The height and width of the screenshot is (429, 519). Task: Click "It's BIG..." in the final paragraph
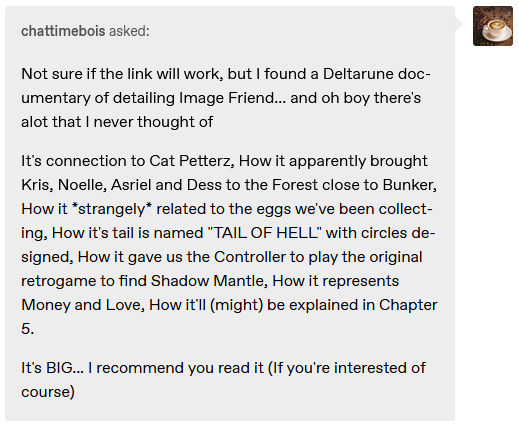tap(53, 368)
